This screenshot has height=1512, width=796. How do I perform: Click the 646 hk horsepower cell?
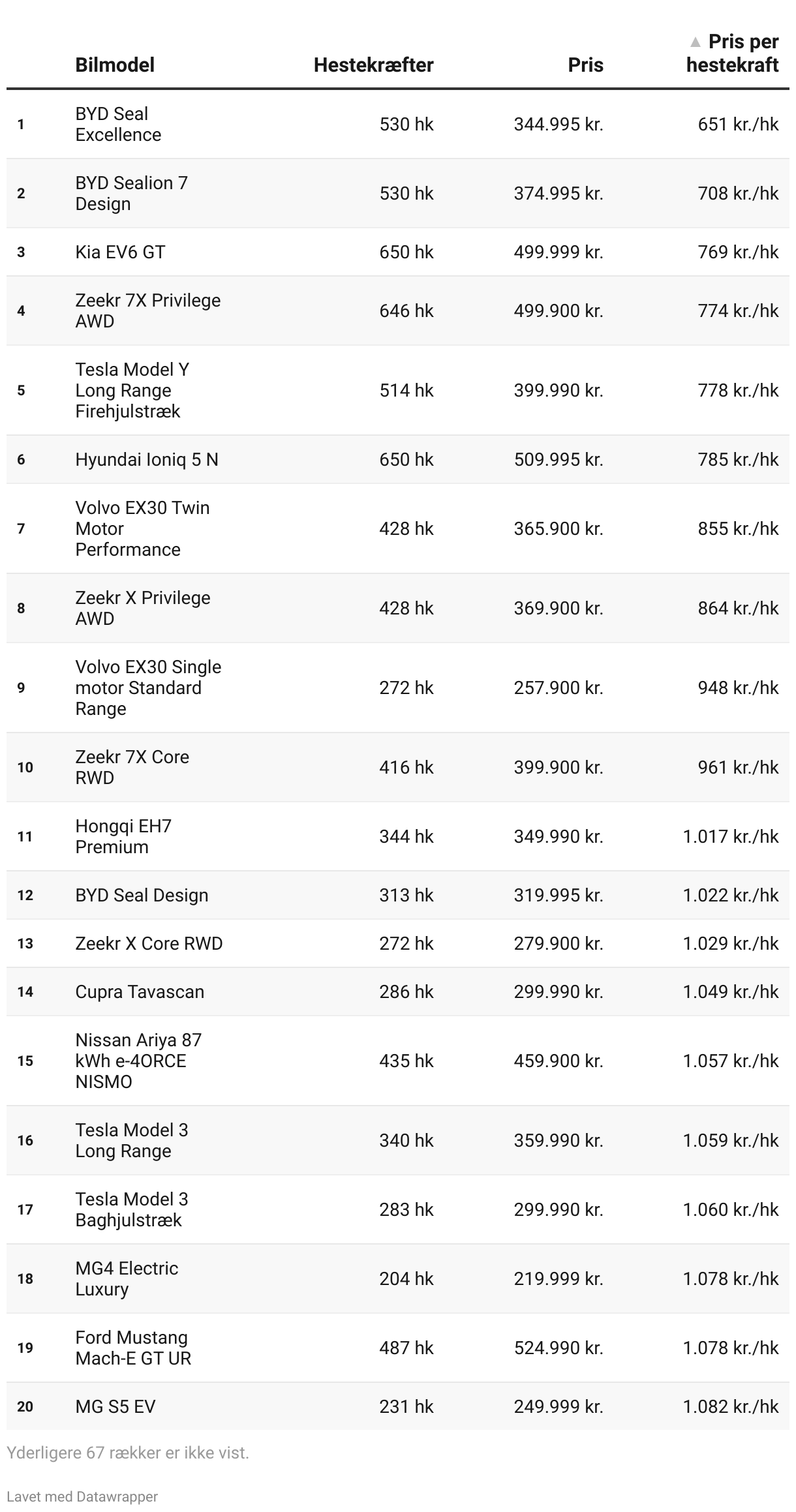(406, 310)
